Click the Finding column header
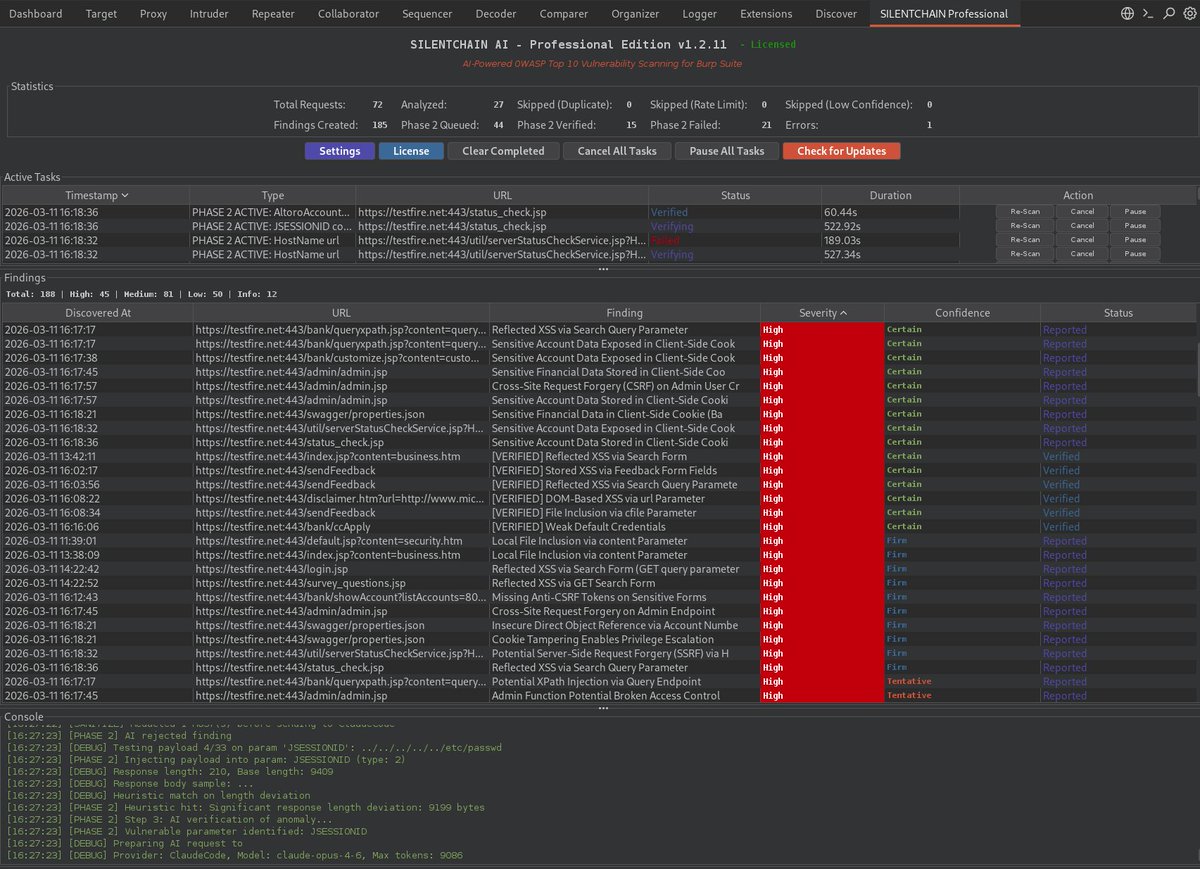Image resolution: width=1200 pixels, height=869 pixels. pos(625,313)
